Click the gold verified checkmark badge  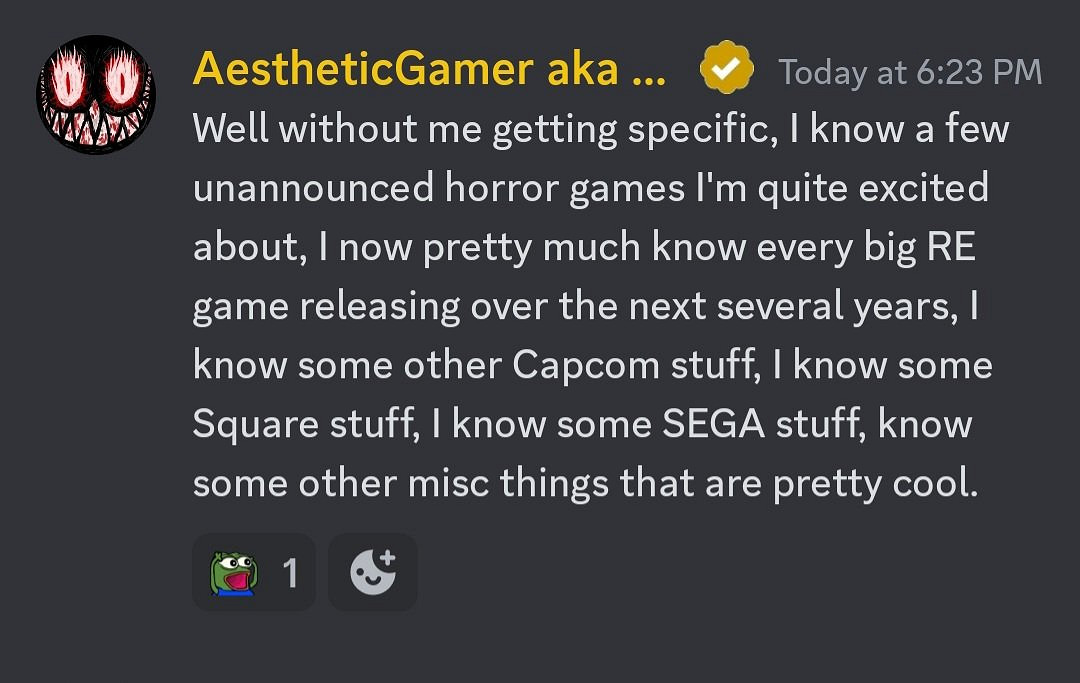727,68
